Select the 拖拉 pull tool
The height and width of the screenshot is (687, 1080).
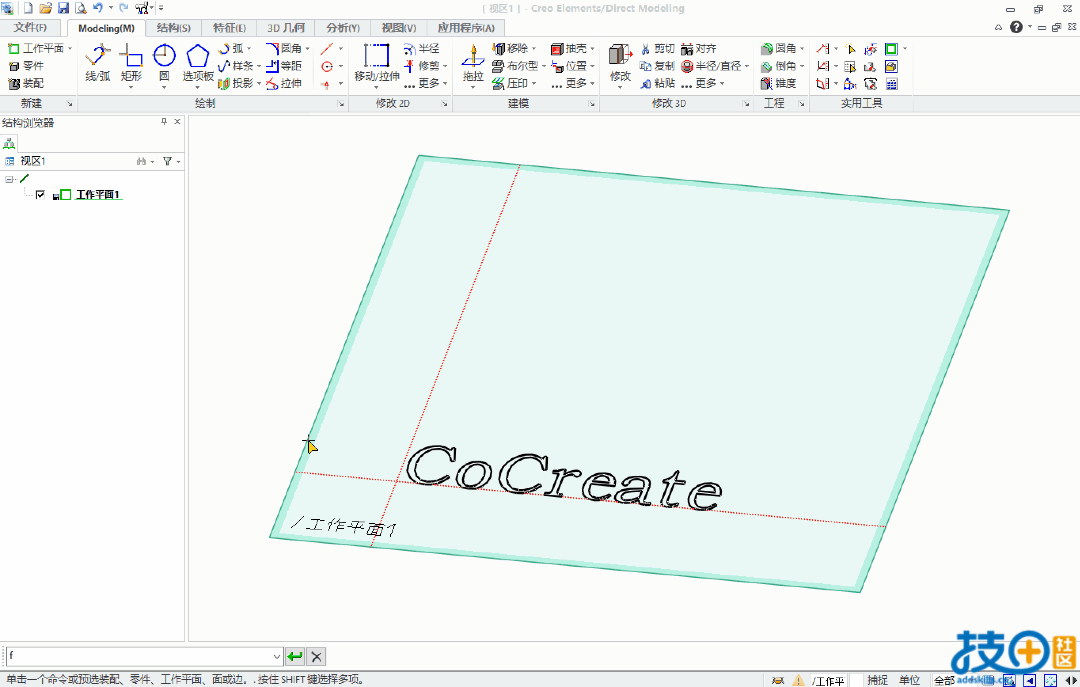(472, 63)
